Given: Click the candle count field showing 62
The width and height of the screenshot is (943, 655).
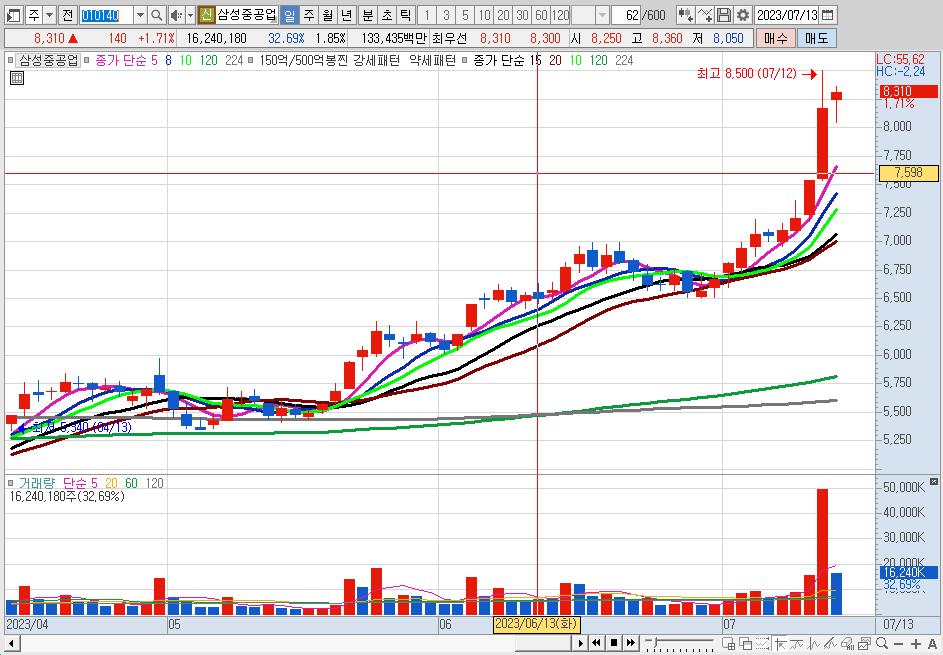Looking at the screenshot, I should 625,15.
